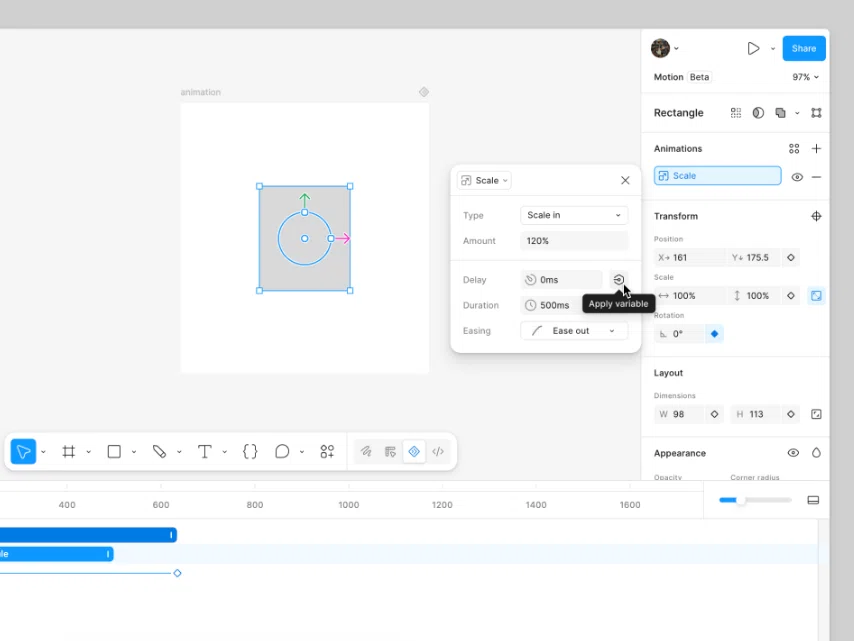Viewport: 854px width, 641px height.
Task: Toggle the Appearance eye visibility icon
Action: coord(793,453)
